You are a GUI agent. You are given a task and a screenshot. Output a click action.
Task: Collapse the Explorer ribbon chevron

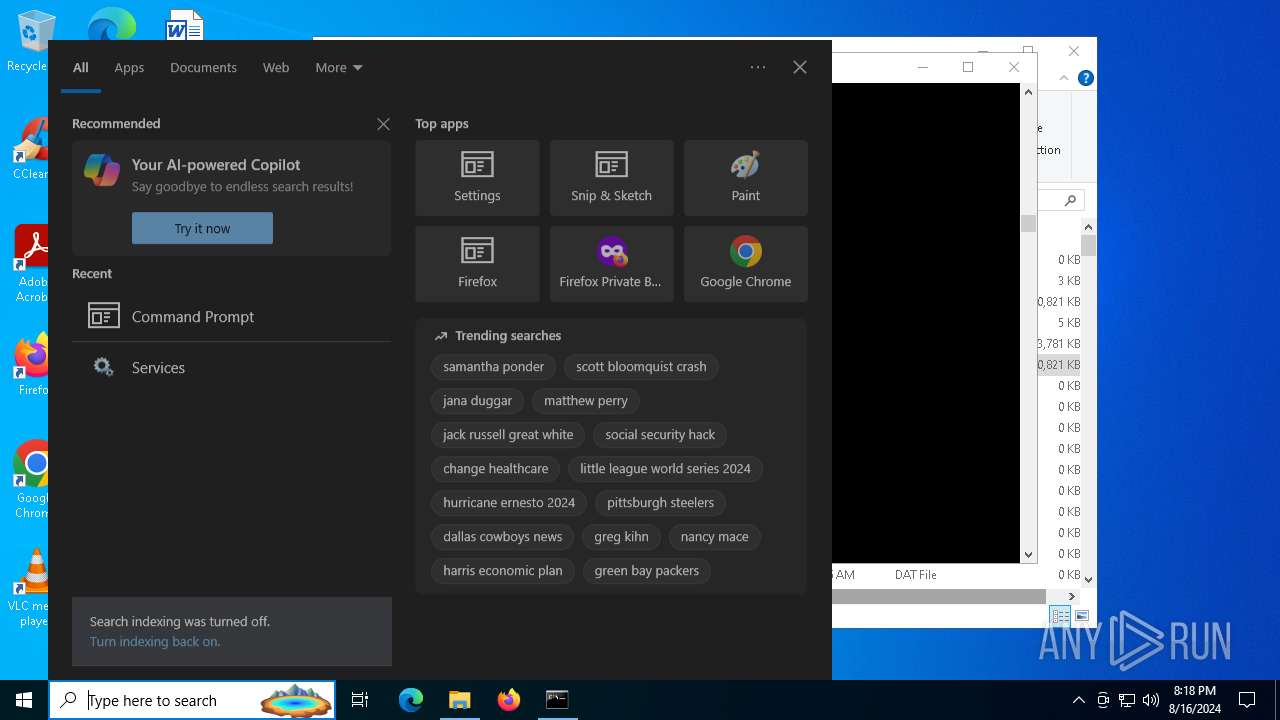[1065, 78]
